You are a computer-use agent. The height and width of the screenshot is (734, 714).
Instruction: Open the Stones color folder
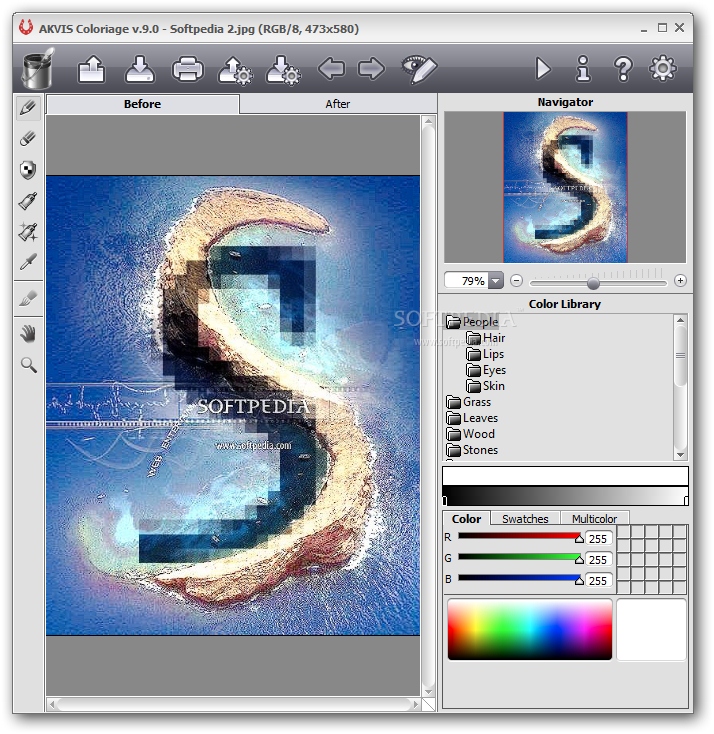tap(472, 449)
